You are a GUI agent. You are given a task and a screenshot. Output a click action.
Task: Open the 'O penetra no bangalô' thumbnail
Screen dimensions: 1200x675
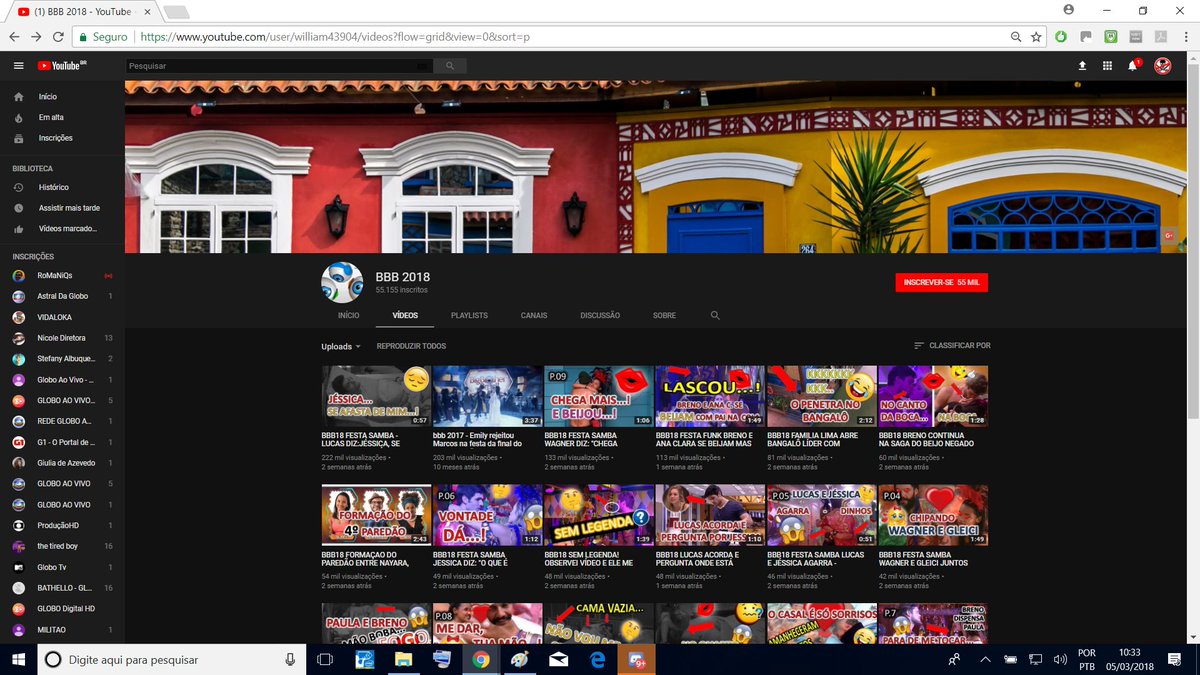822,396
